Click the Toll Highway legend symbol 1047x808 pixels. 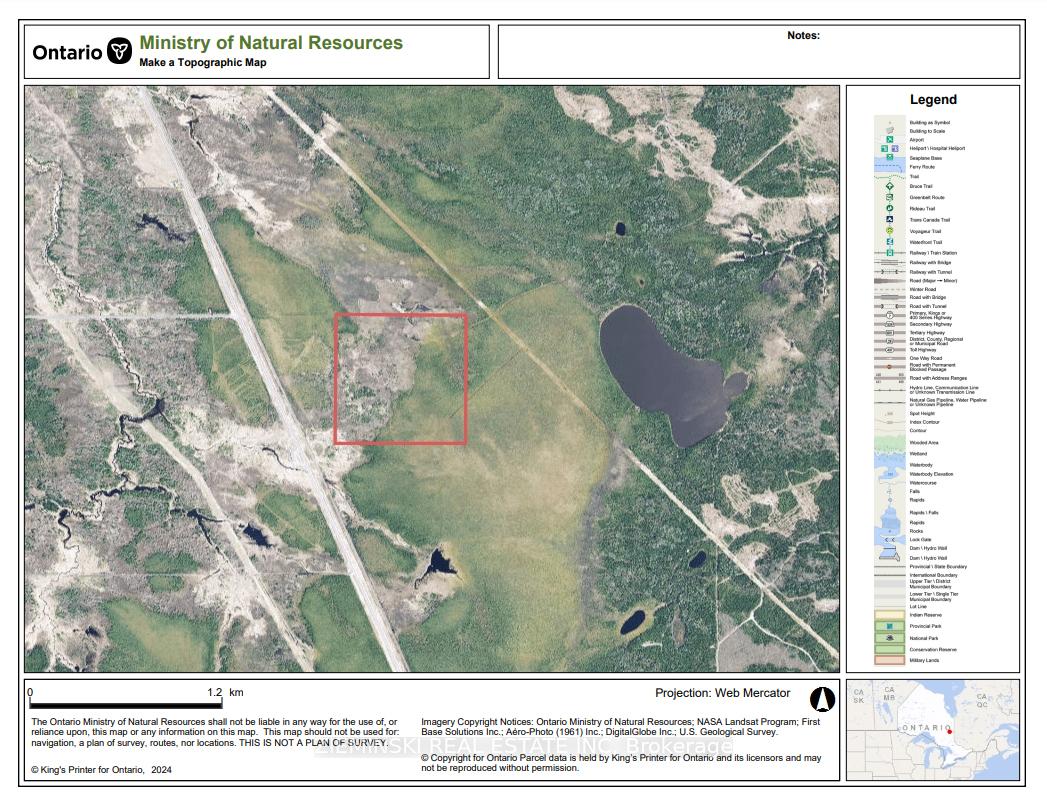coord(889,350)
